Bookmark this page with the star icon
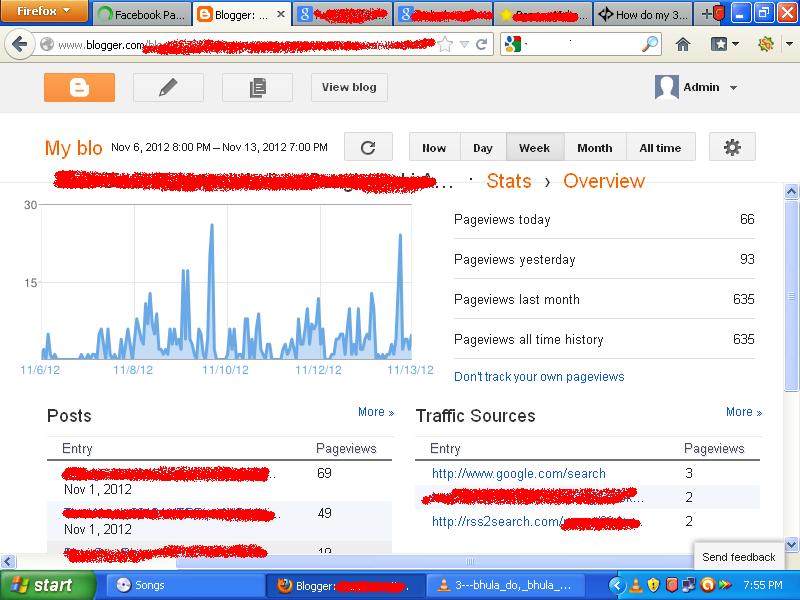Image resolution: width=800 pixels, height=600 pixels. coord(445,45)
